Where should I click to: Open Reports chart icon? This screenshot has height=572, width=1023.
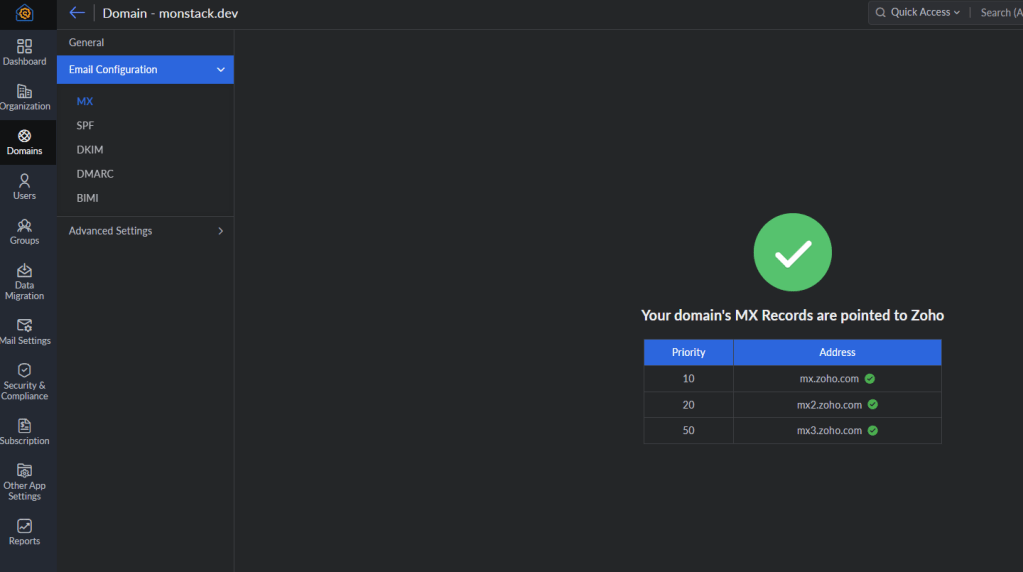[25, 526]
